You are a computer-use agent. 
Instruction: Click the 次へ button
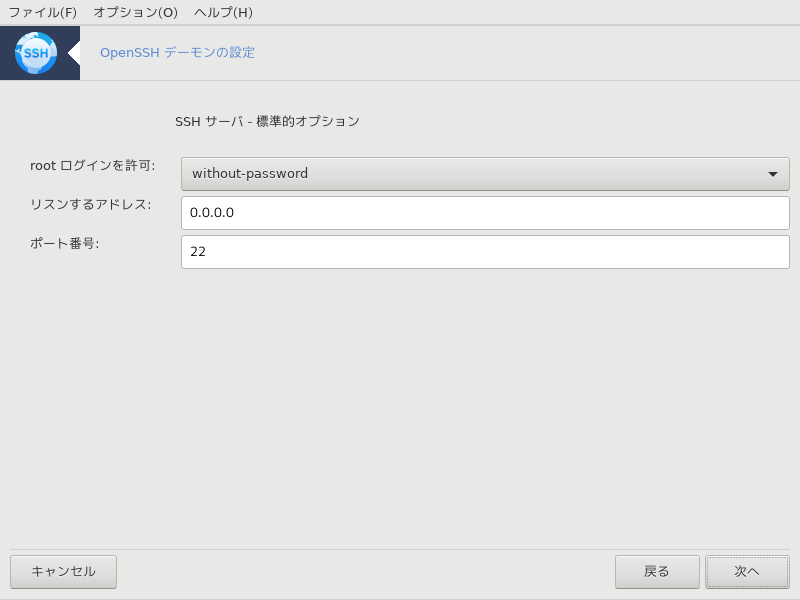pyautogui.click(x=747, y=572)
